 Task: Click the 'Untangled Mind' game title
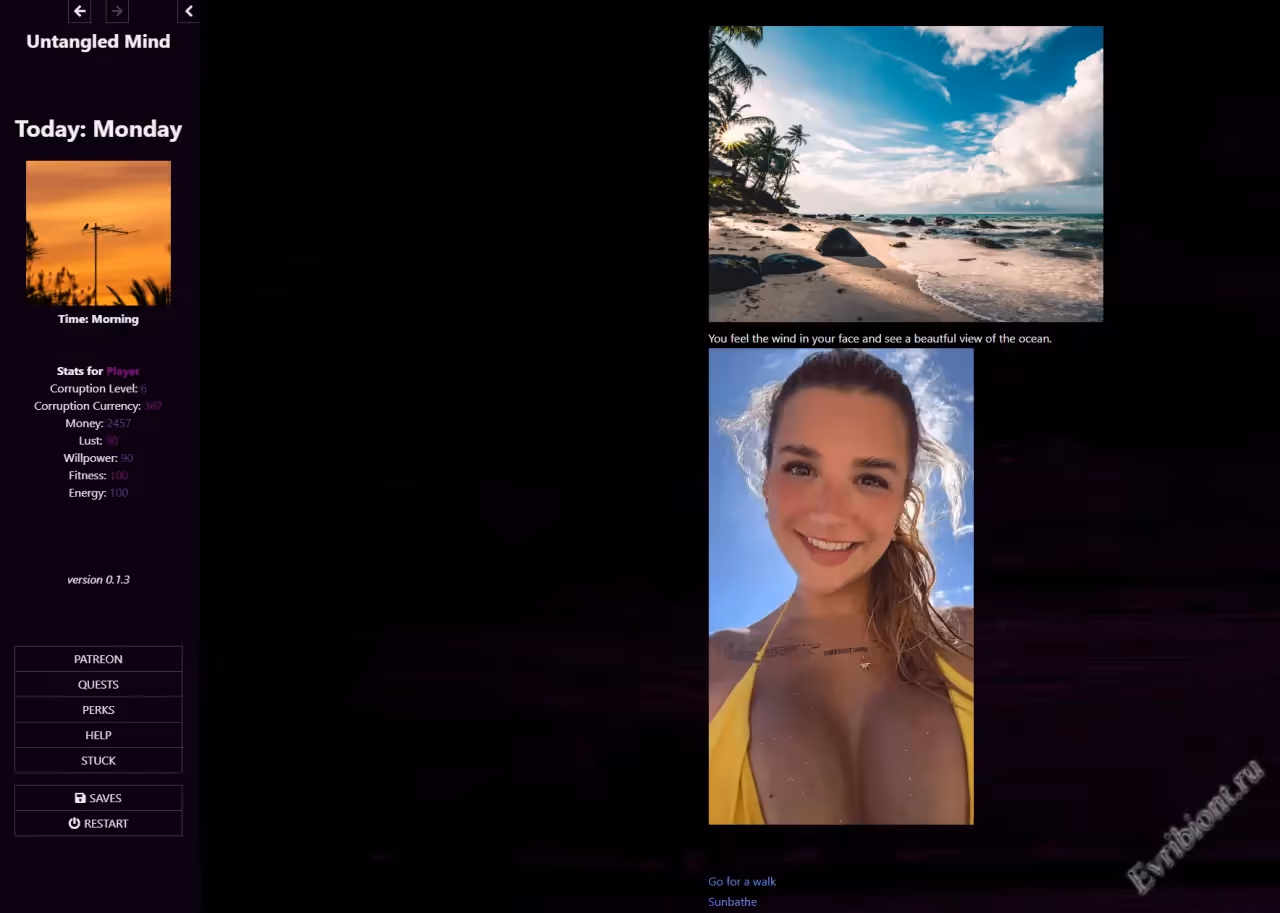(98, 42)
